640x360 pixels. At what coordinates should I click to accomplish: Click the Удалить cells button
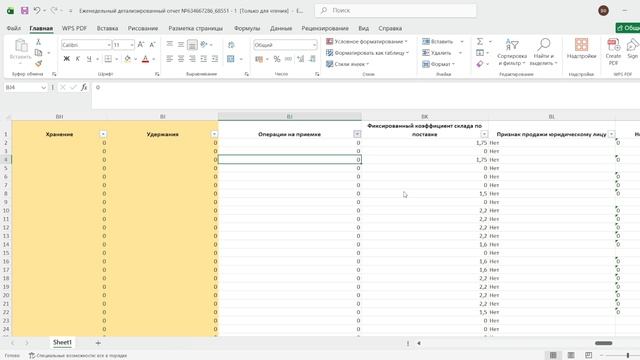437,53
